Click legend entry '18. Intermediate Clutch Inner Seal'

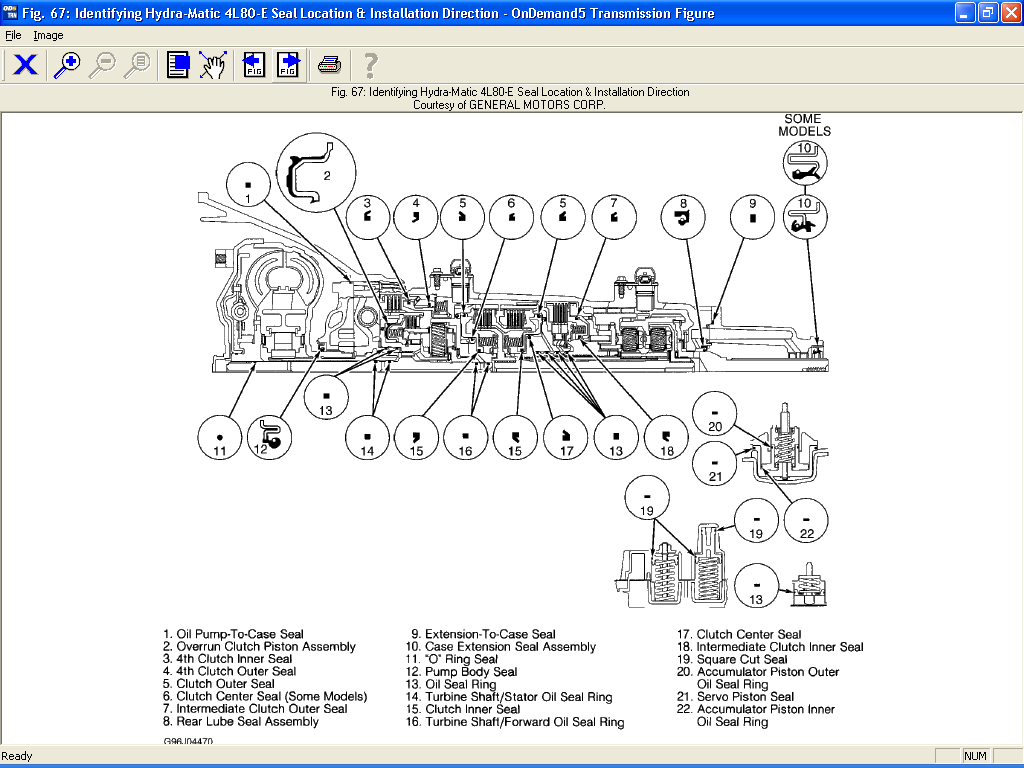[771, 647]
